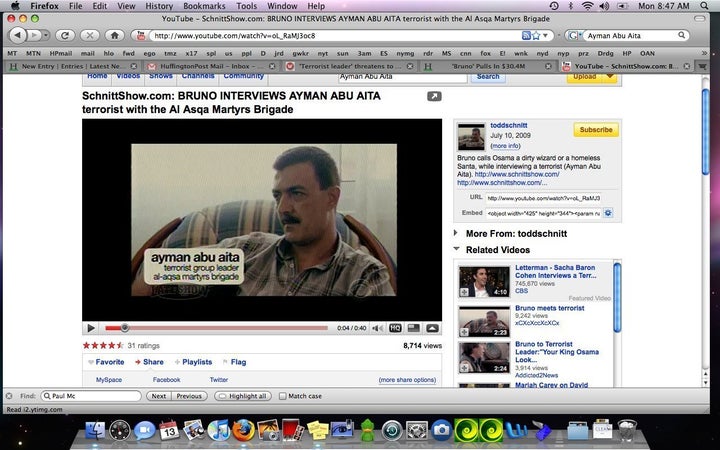Collapse the Related Videos section

click(x=456, y=249)
